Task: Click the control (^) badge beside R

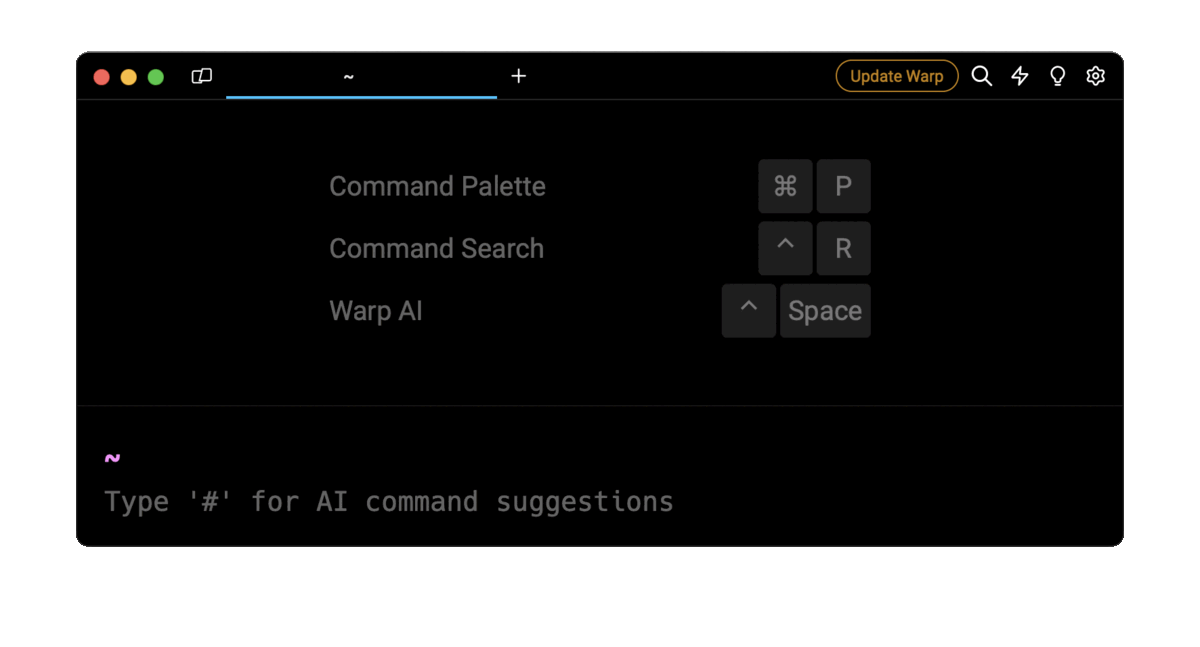Action: click(785, 248)
